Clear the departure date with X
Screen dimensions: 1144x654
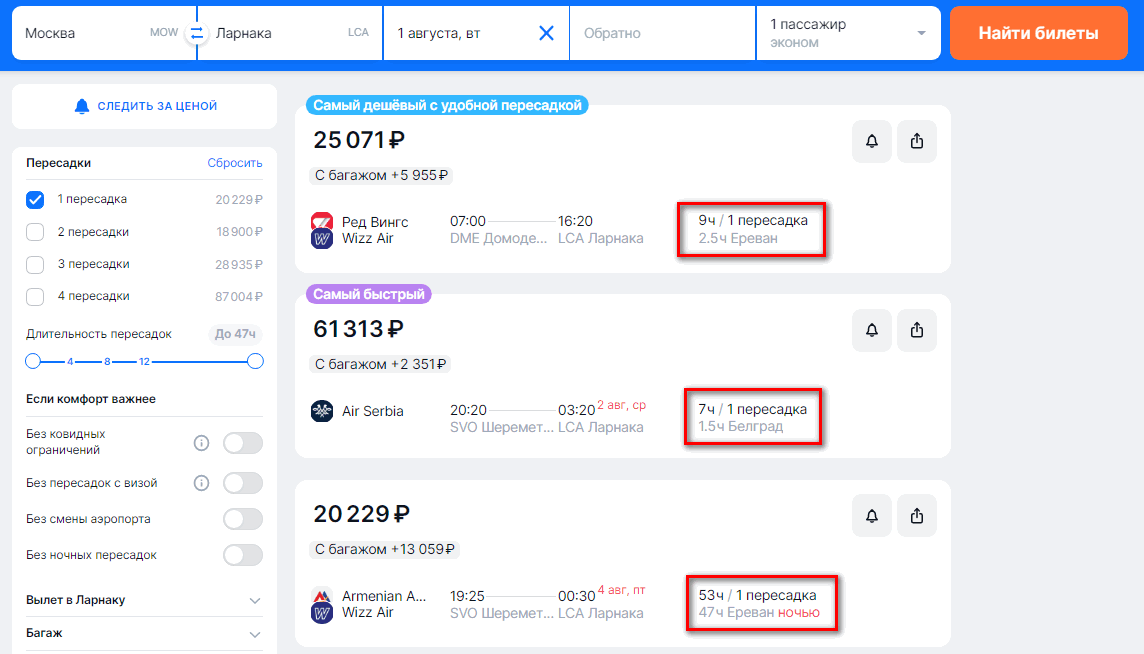[546, 33]
